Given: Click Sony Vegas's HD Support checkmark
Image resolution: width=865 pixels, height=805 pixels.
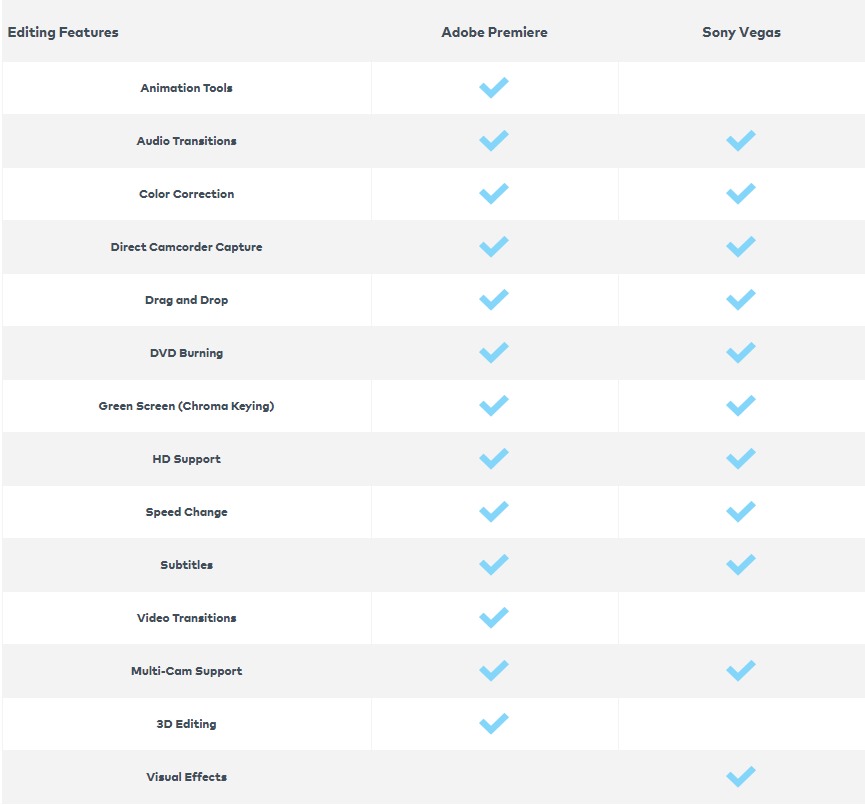Looking at the screenshot, I should click(741, 459).
